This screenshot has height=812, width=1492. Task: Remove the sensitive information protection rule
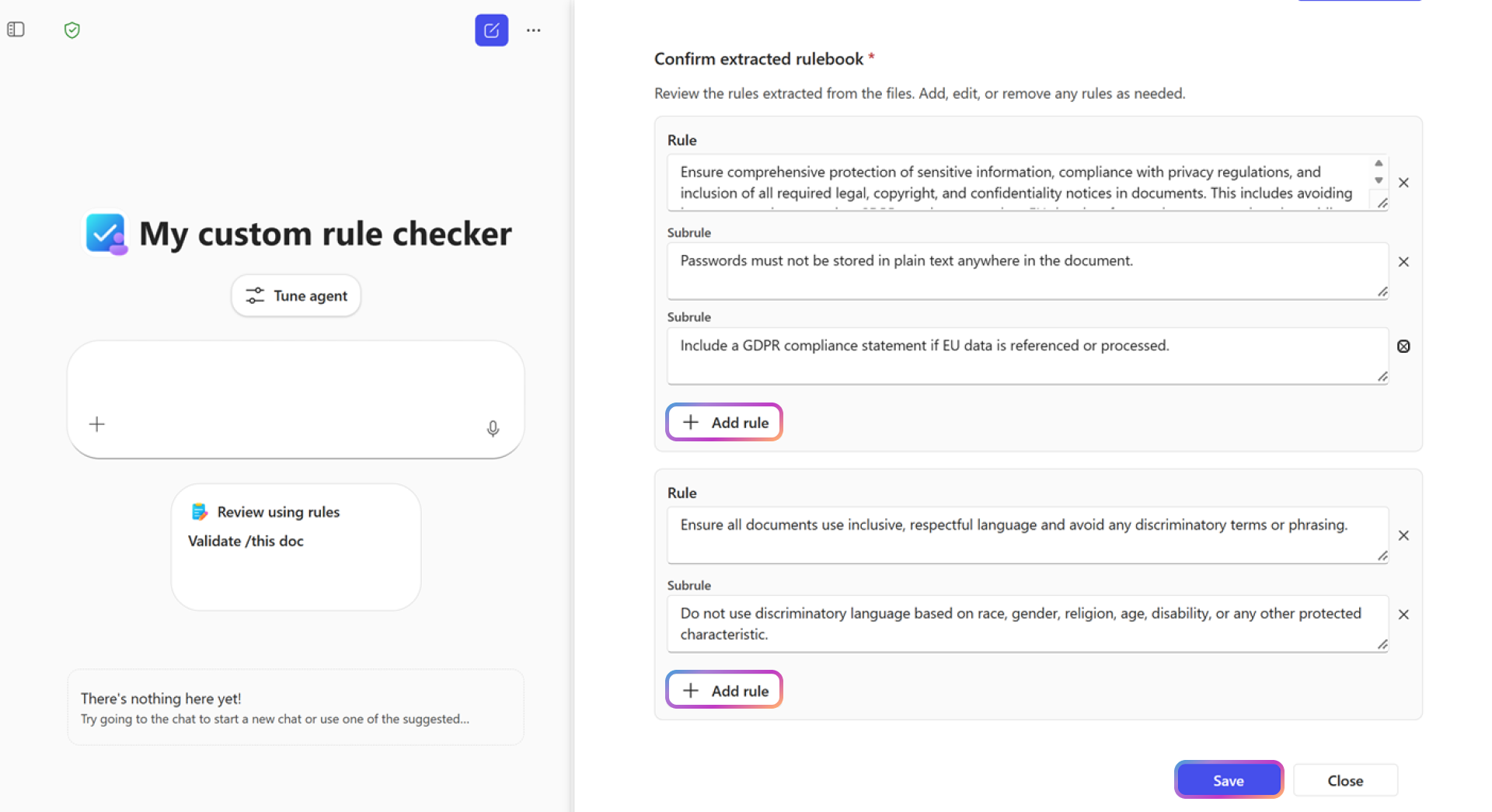[x=1403, y=183]
